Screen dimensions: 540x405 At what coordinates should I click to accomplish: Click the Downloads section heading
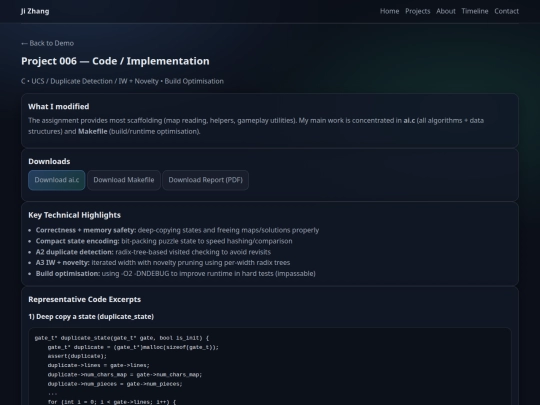49,161
